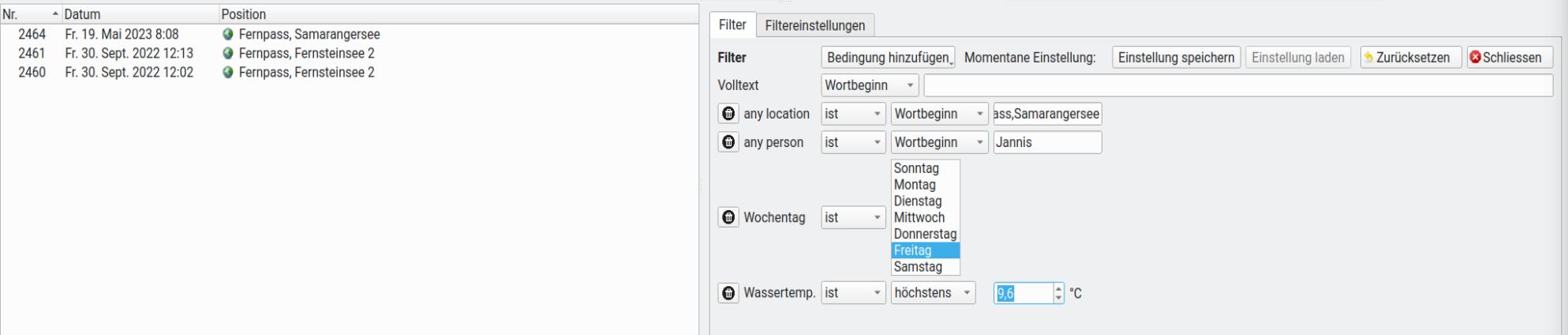The height and width of the screenshot is (335, 1568).
Task: Open the höchstens dropdown
Action: tap(933, 293)
